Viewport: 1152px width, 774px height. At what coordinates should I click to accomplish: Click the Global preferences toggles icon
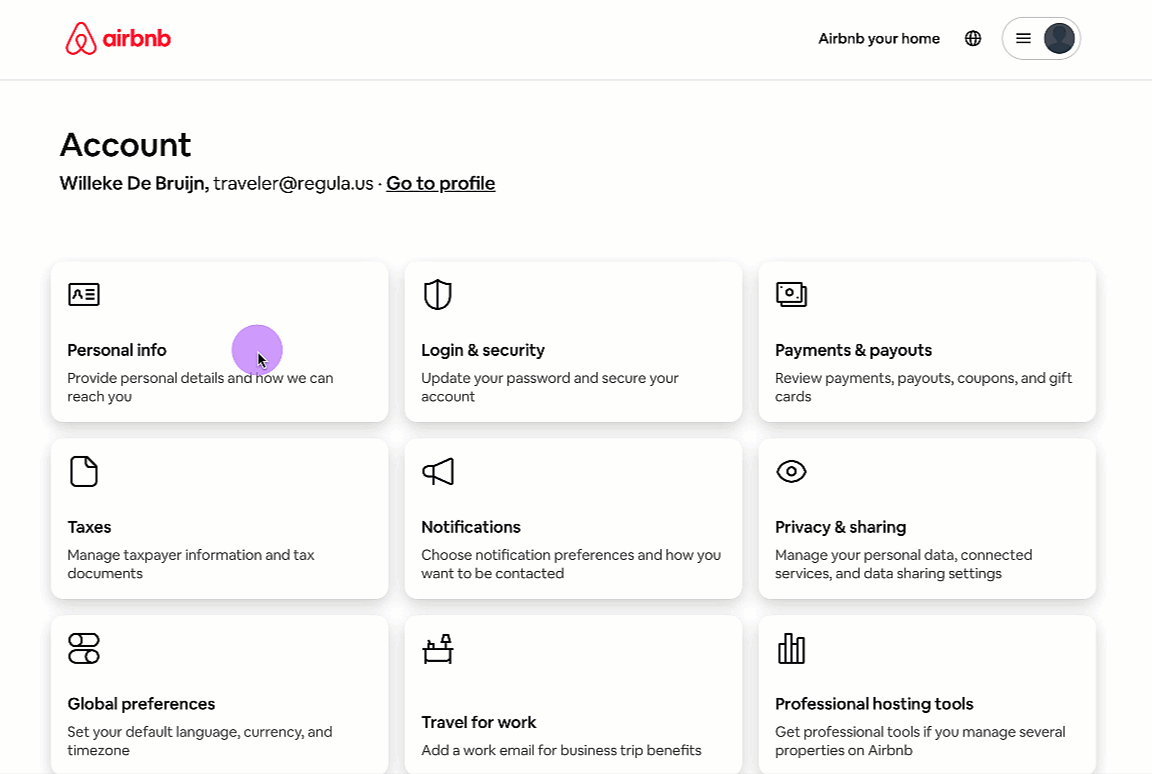pyautogui.click(x=84, y=648)
